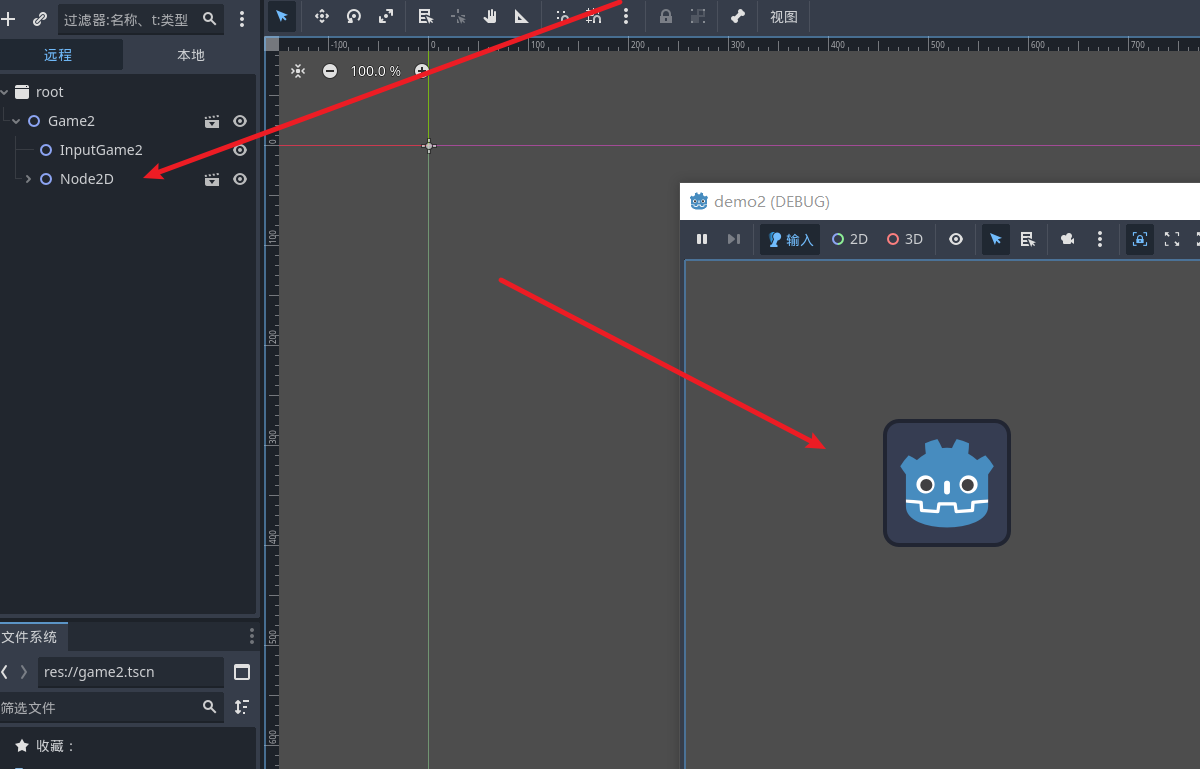Go back in filesystem history
This screenshot has width=1200, height=769.
[x=5, y=672]
